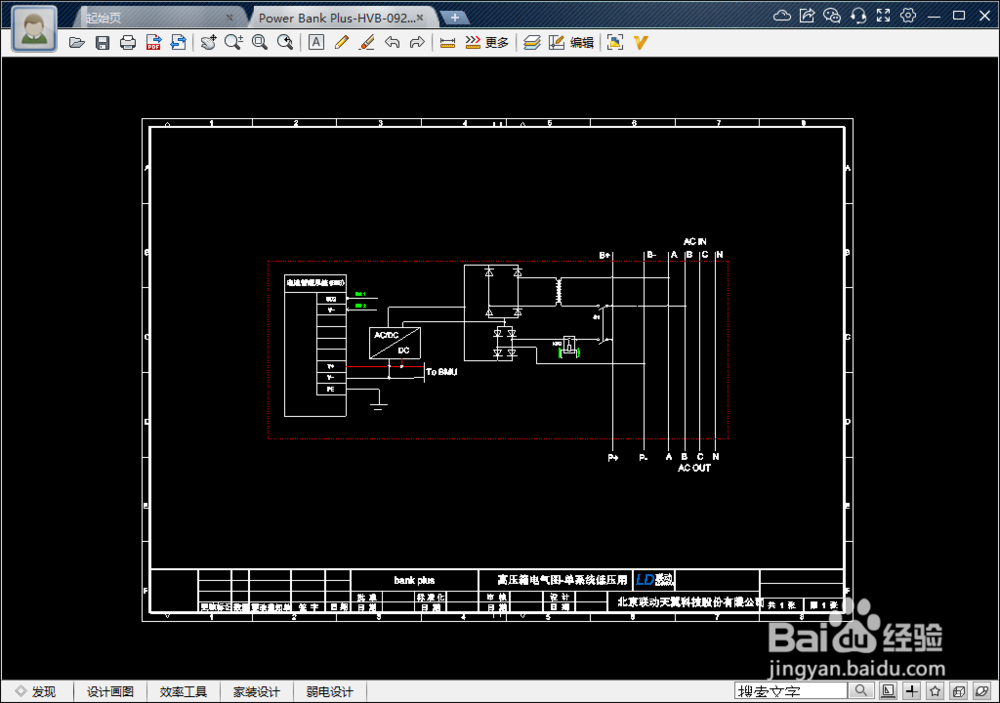Select the text annotation A tool
This screenshot has width=1000, height=703.
click(x=316, y=43)
